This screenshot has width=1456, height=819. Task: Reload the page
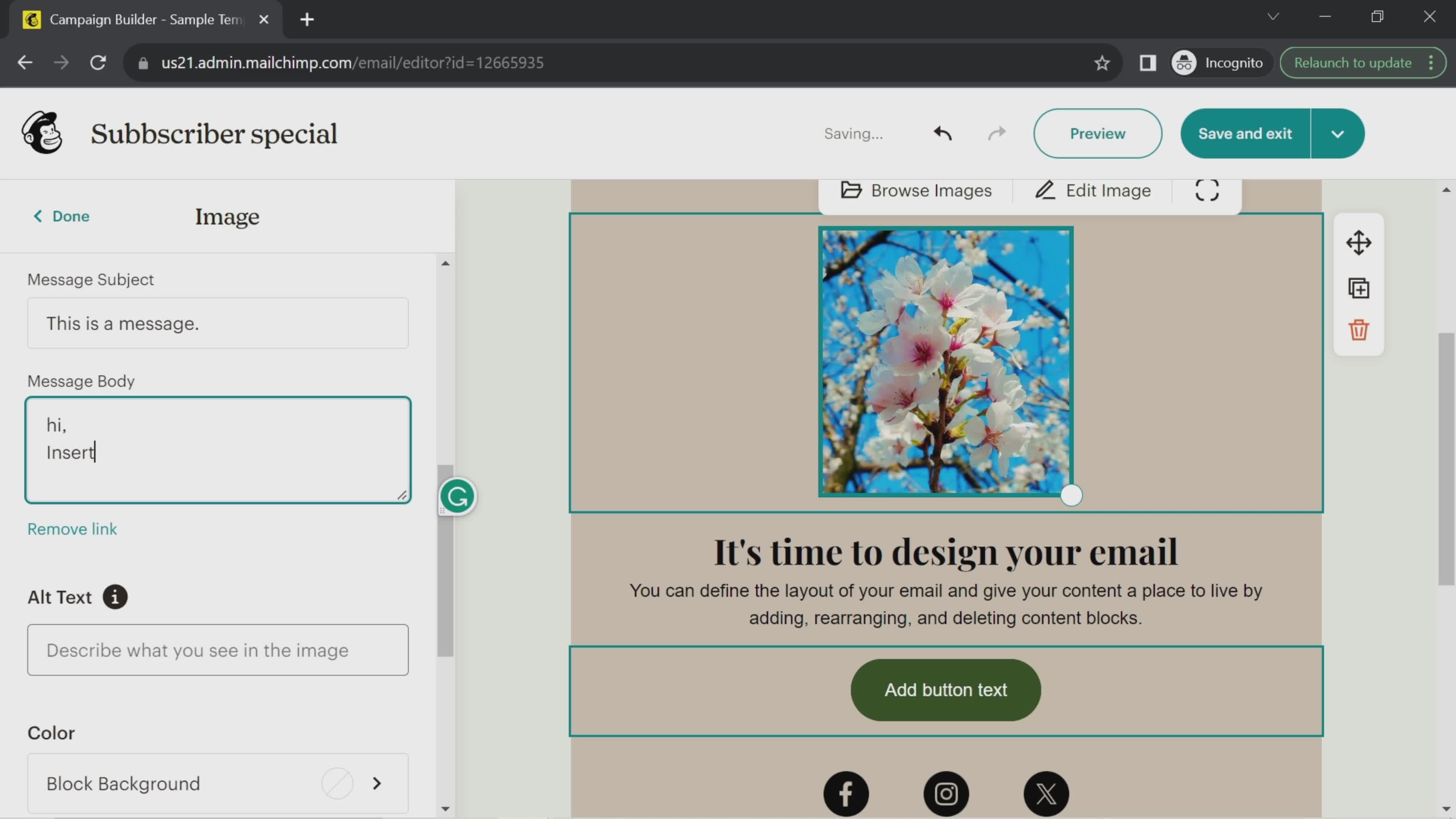pyautogui.click(x=98, y=62)
